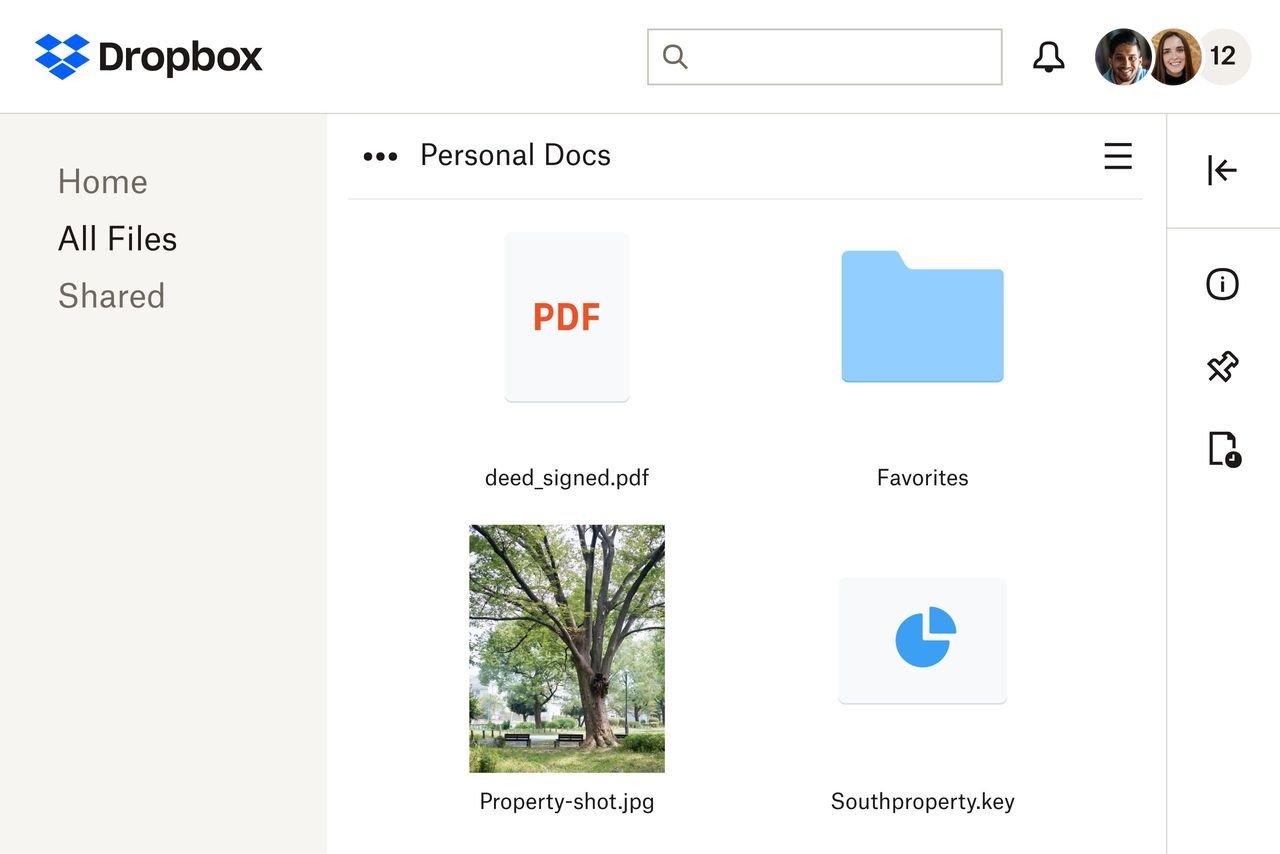Select the blue Favorites folder icon
The height and width of the screenshot is (854, 1280).
[x=922, y=317]
